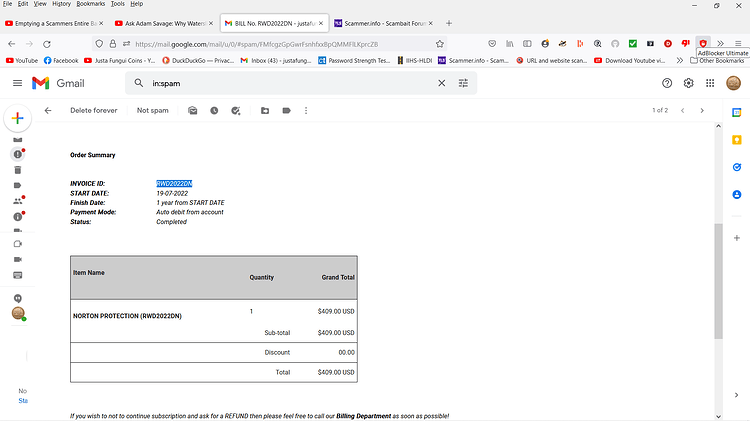This screenshot has width=750, height=421.
Task: Open Other Bookmarks folder
Action: click(x=717, y=61)
